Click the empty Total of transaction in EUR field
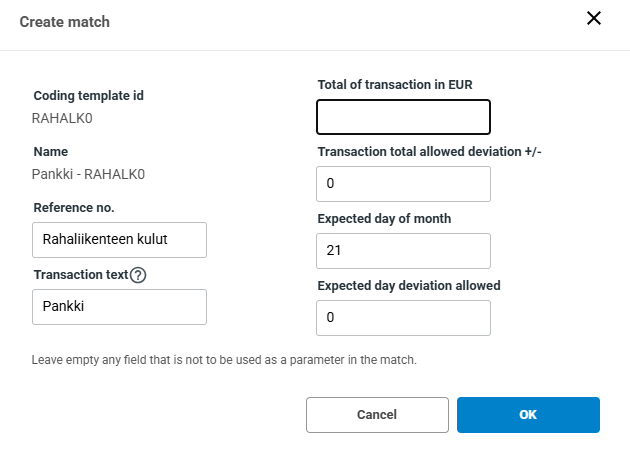The width and height of the screenshot is (630, 458). point(403,117)
